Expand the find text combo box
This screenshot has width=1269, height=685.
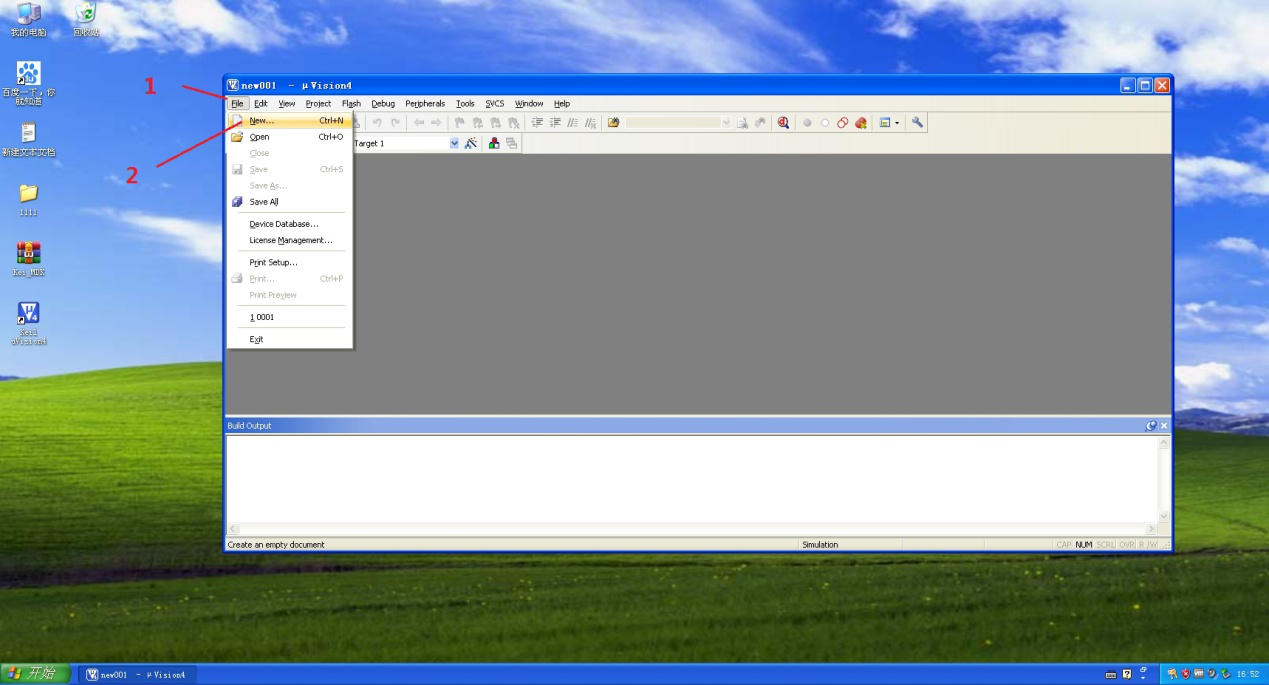coord(726,123)
